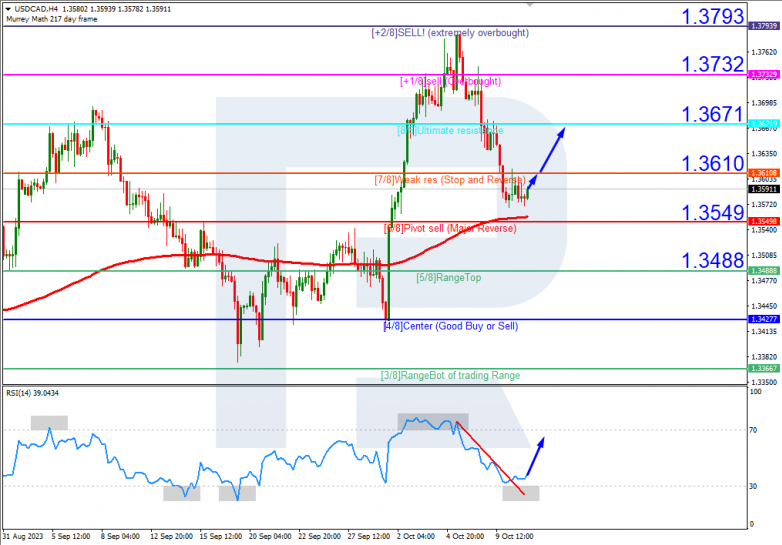Click the 4 Oct 20:00 time label

465,537
